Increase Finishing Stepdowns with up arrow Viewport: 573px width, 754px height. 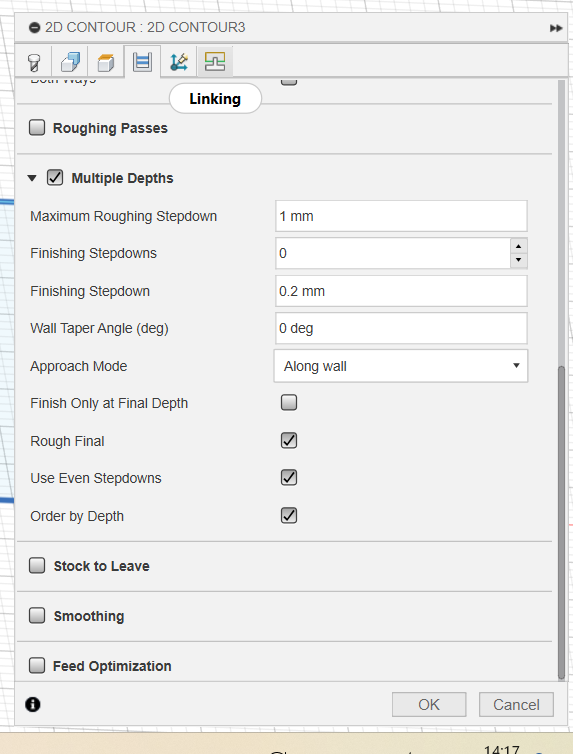coord(518,246)
